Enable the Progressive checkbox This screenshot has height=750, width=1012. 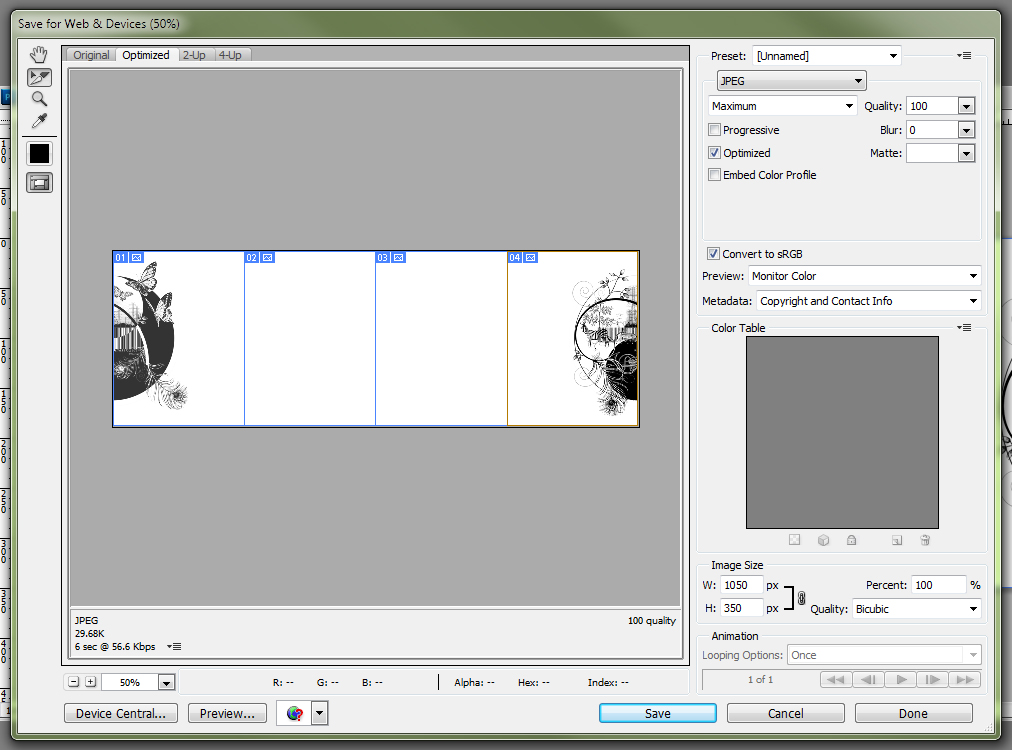[x=714, y=130]
